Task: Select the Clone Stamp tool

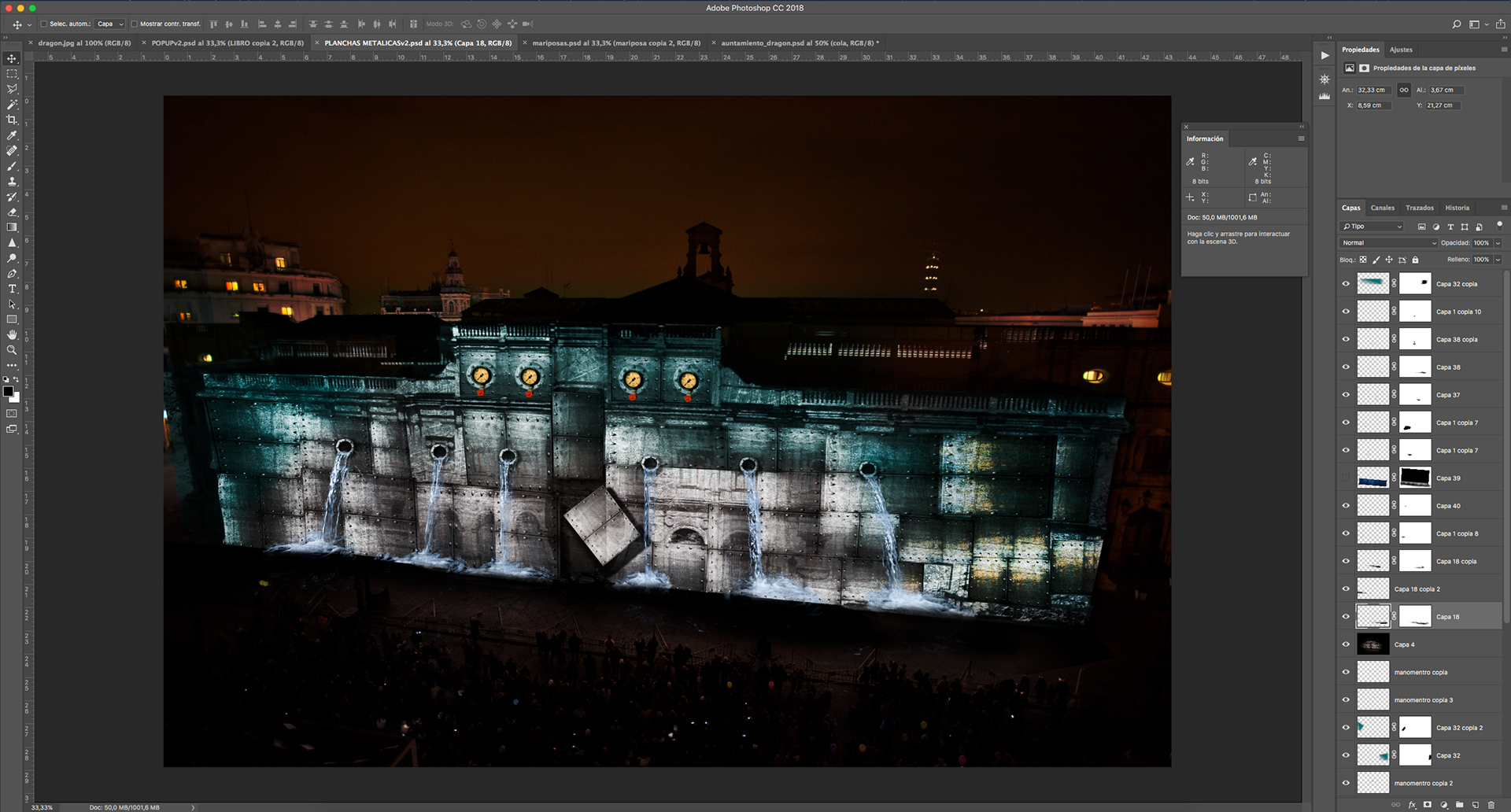Action: pos(12,181)
